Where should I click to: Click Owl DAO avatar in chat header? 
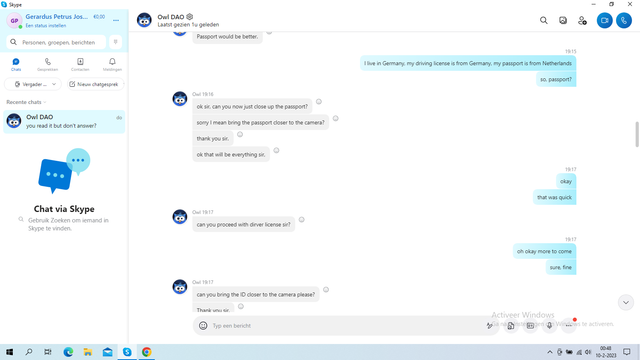[144, 20]
